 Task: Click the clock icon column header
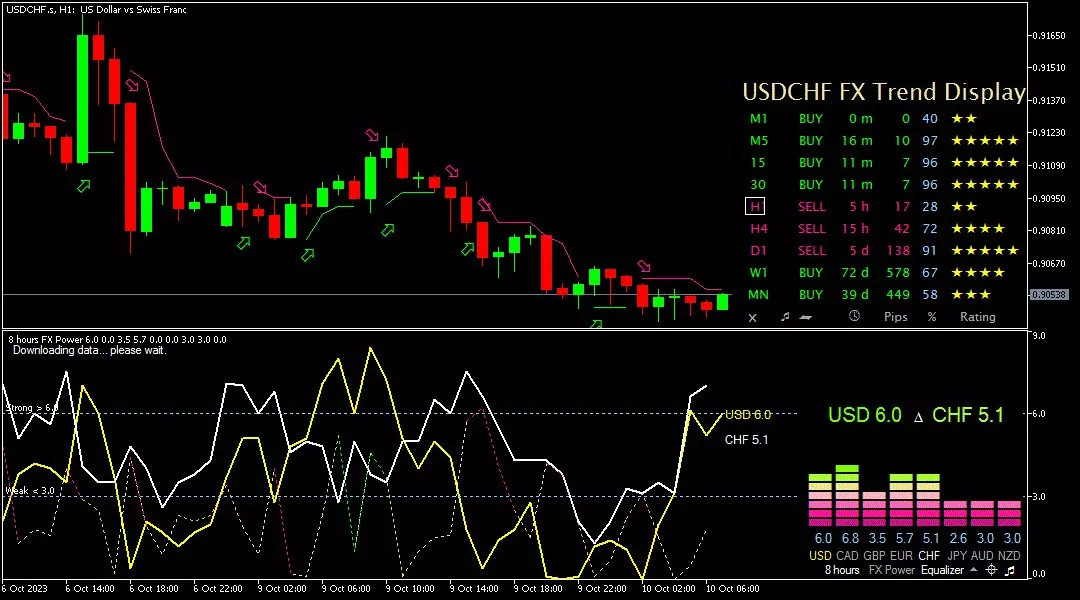click(x=854, y=316)
